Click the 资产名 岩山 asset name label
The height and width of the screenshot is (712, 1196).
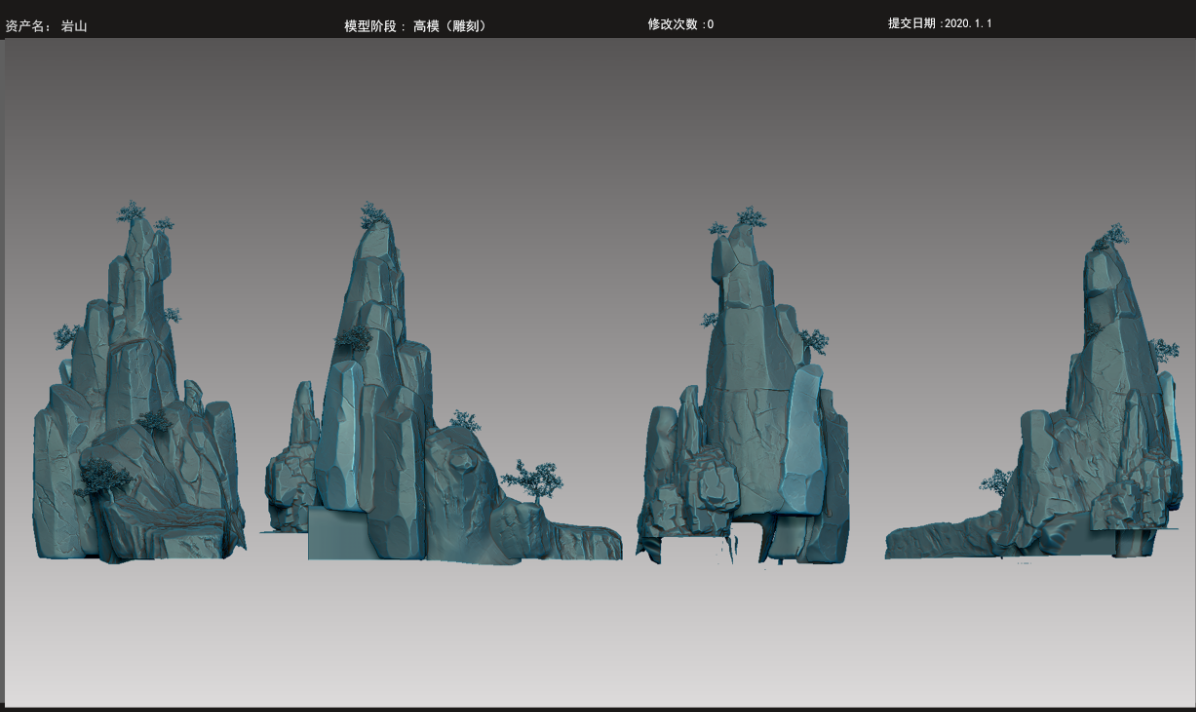coord(46,26)
